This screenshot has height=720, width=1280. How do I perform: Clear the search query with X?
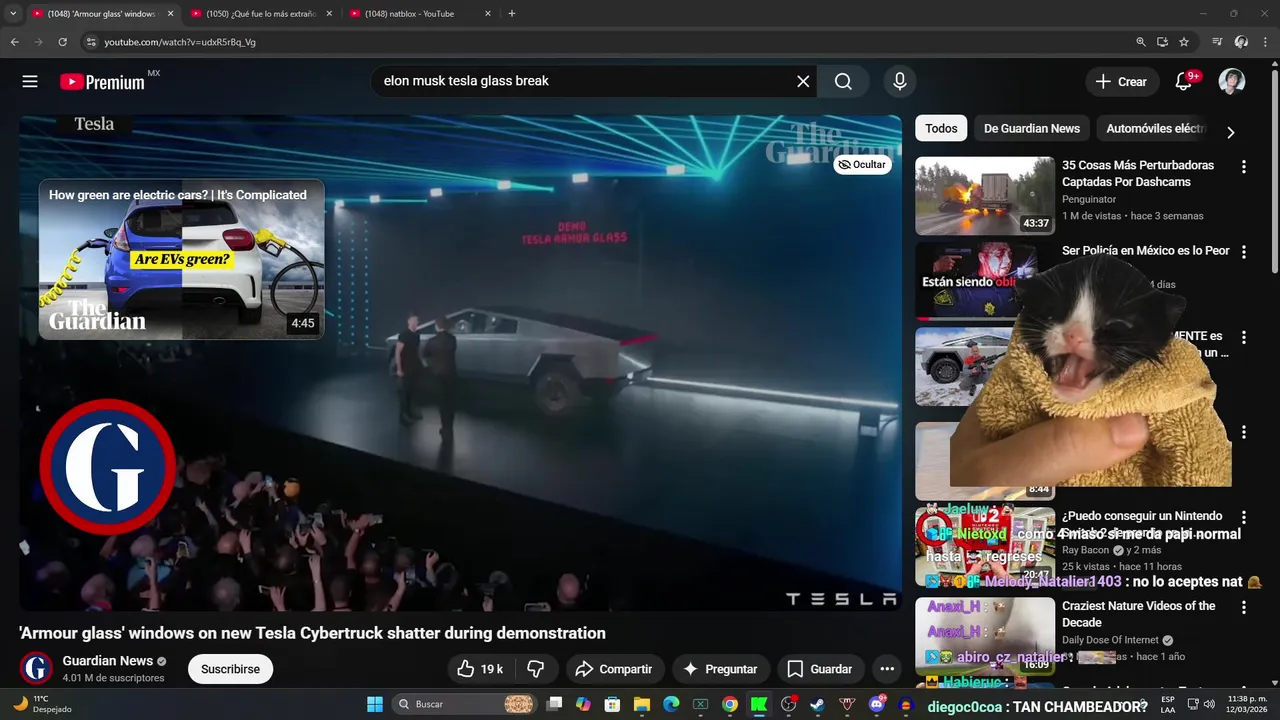[x=803, y=82]
